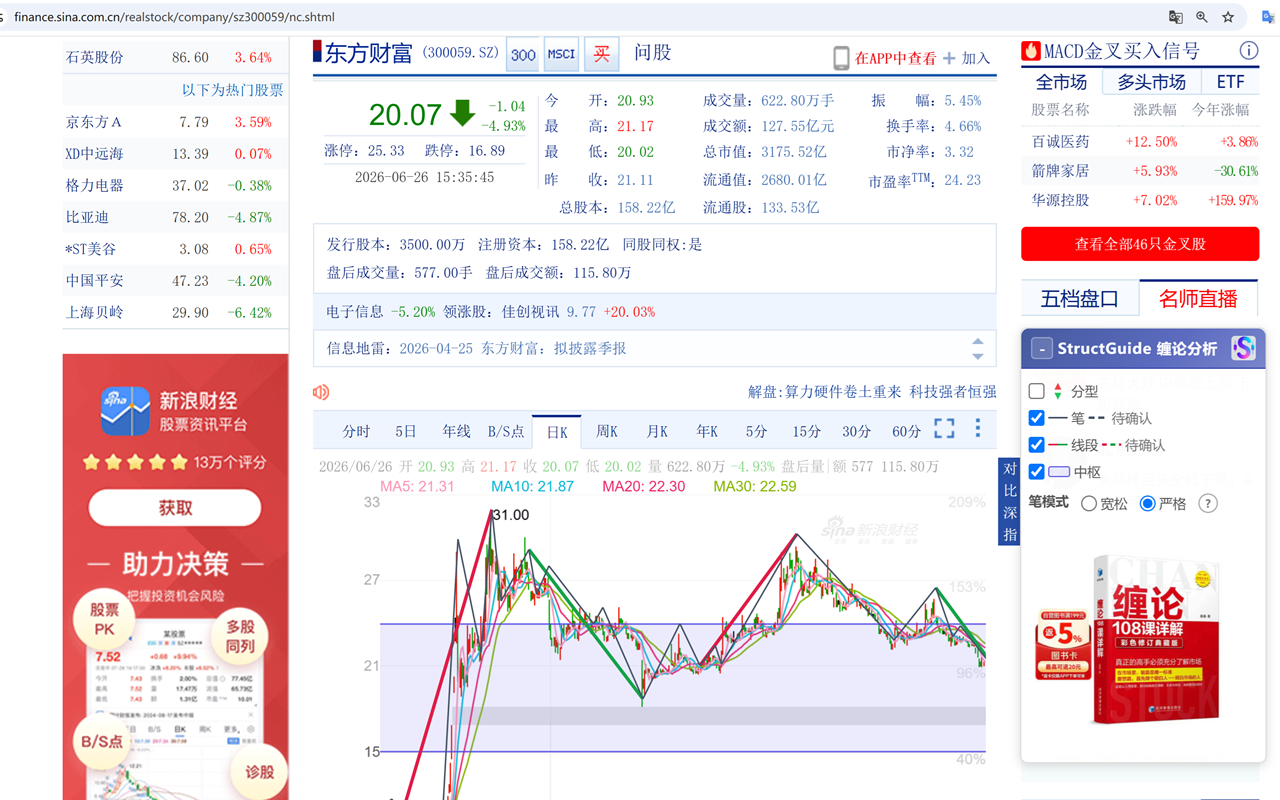Click the 31.00 peak label on the chart
The width and height of the screenshot is (1280, 800).
tap(511, 515)
